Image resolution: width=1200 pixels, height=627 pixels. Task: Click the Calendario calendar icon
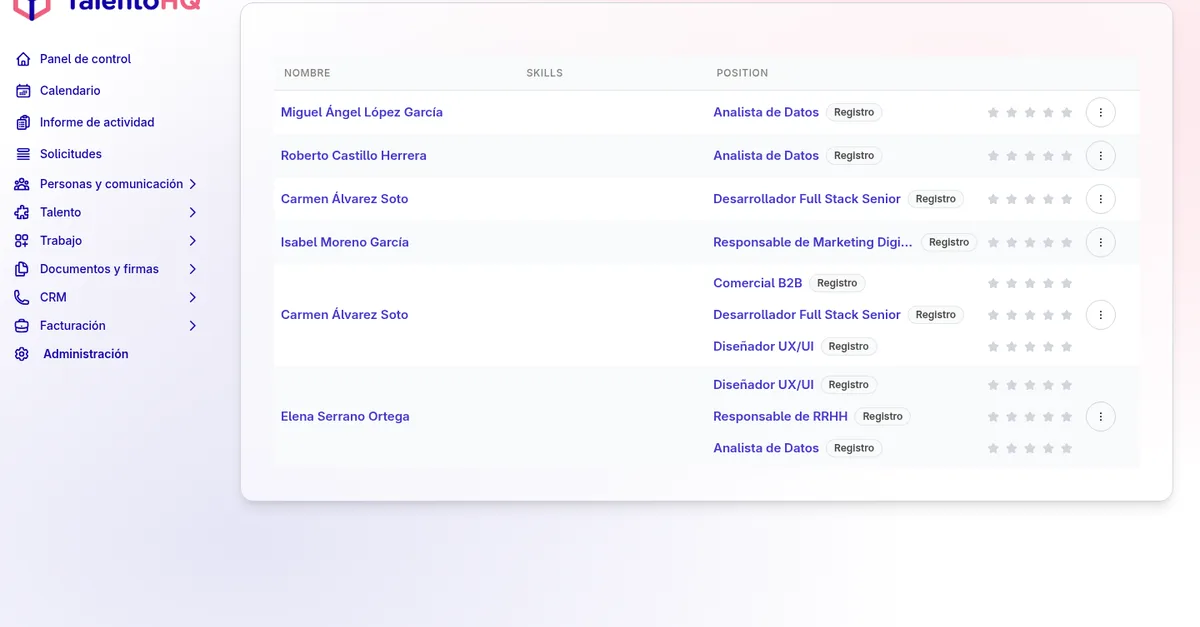point(23,91)
